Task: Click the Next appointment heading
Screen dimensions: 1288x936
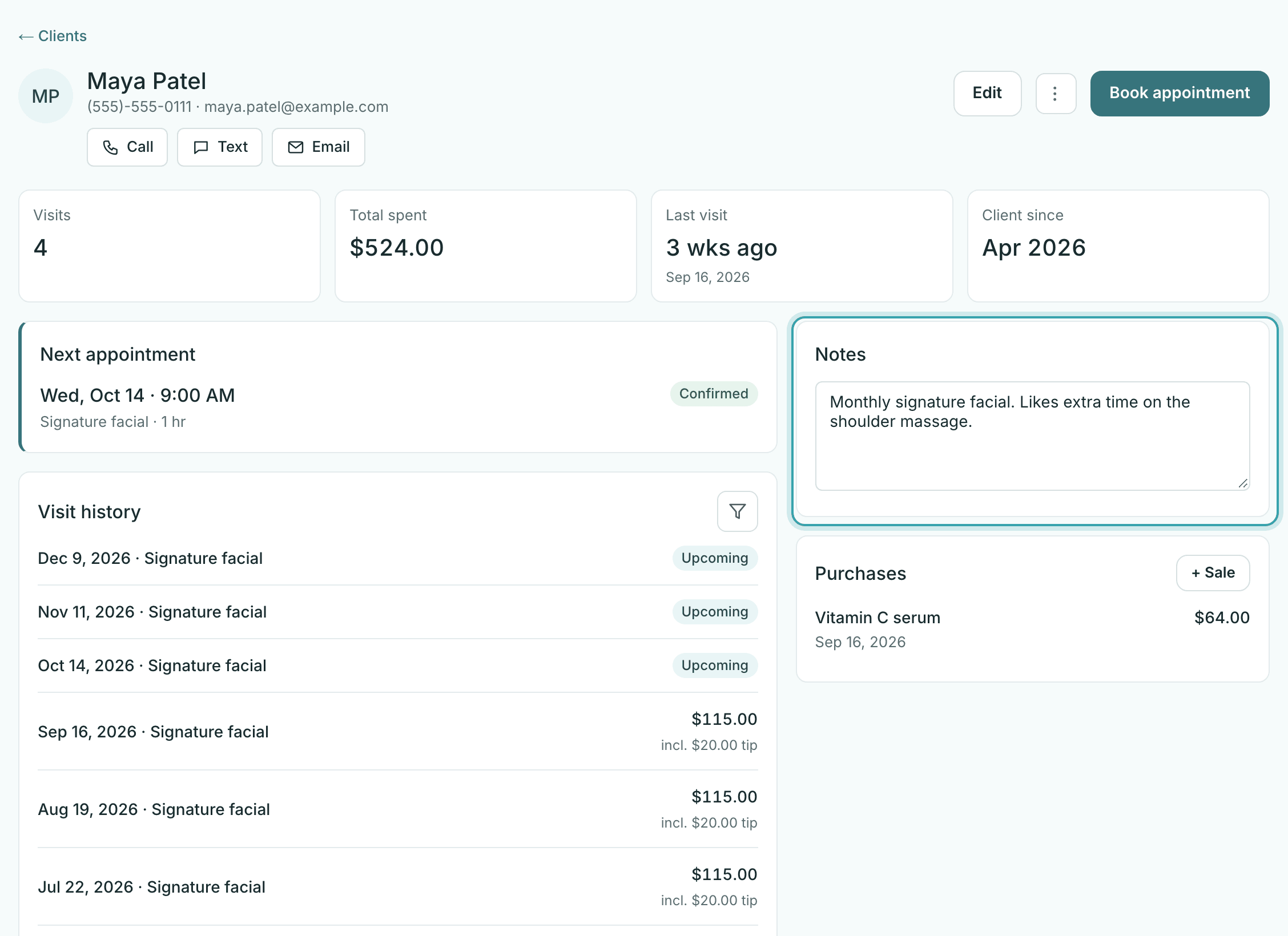Action: point(118,354)
